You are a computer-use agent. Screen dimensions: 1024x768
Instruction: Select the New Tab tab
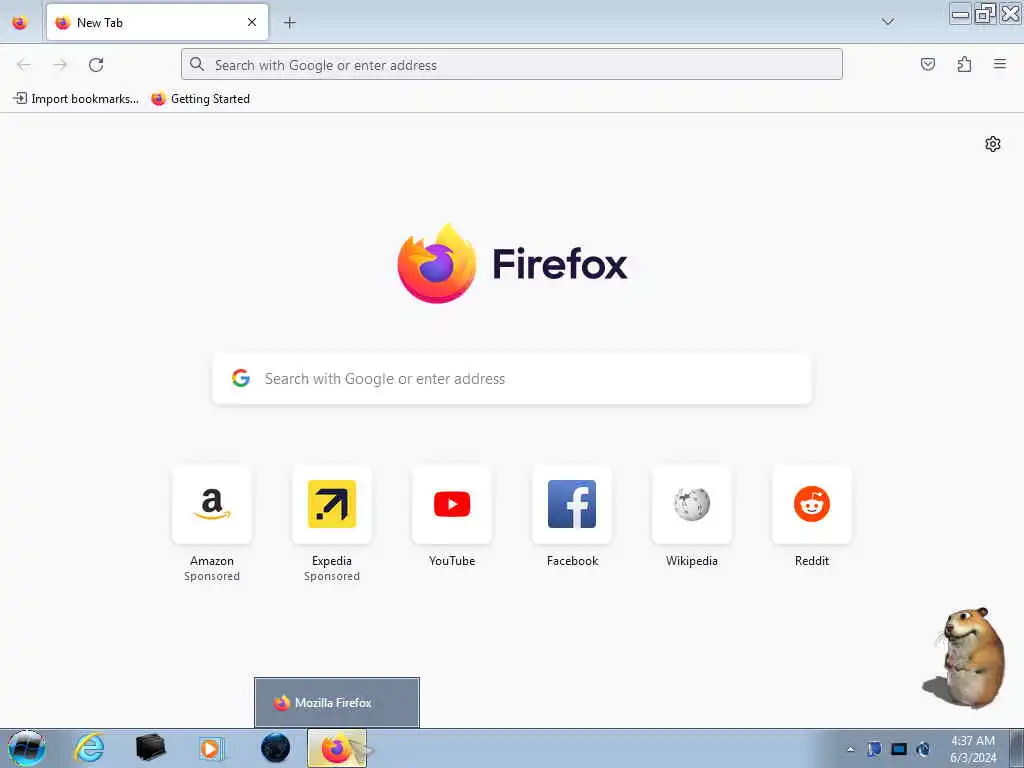(x=157, y=22)
